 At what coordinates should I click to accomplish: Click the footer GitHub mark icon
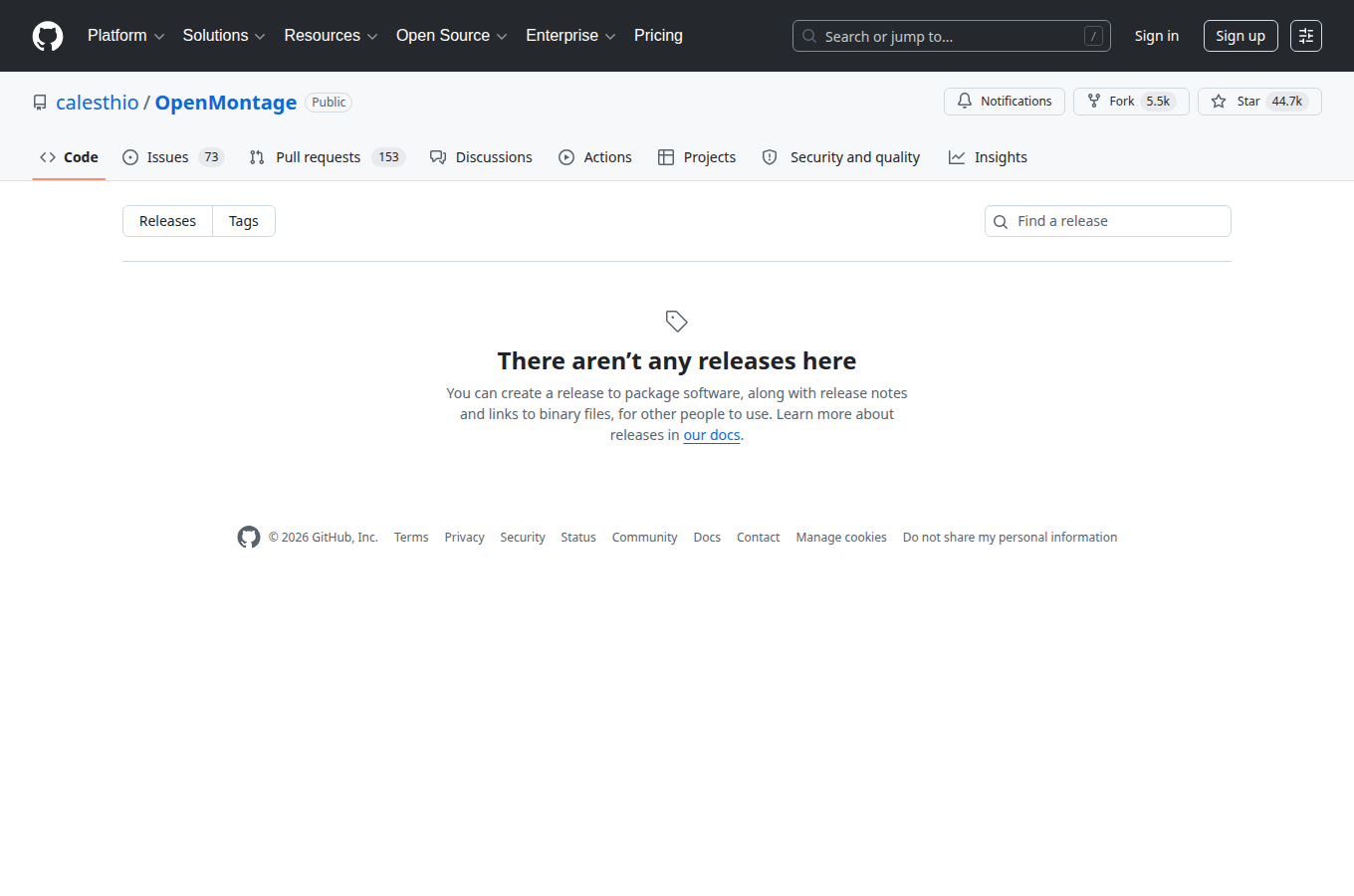click(249, 537)
